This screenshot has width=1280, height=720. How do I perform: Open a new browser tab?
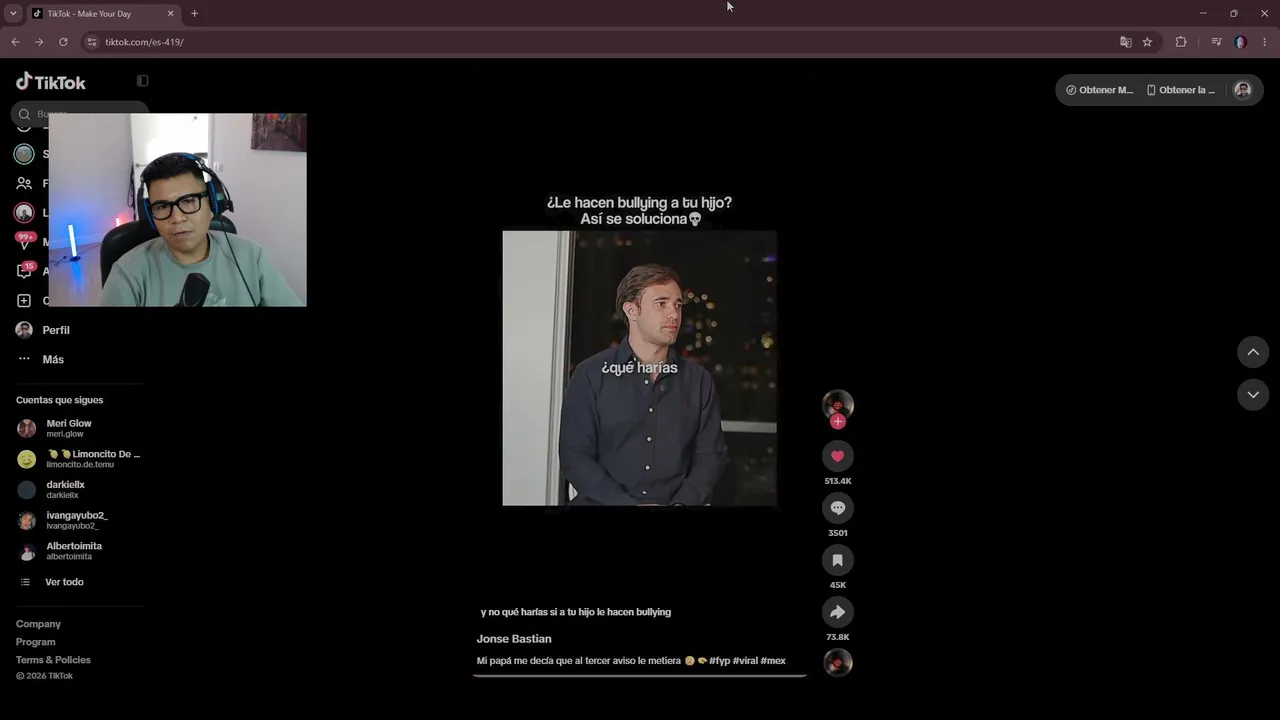(x=194, y=14)
